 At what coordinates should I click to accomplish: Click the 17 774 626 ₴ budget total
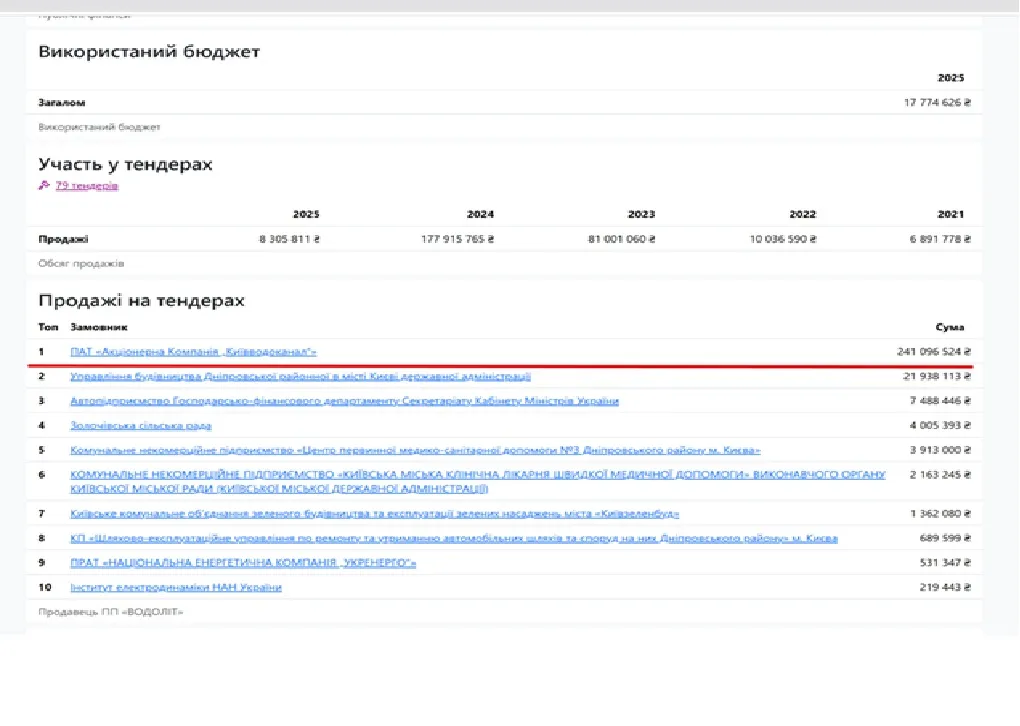(937, 103)
